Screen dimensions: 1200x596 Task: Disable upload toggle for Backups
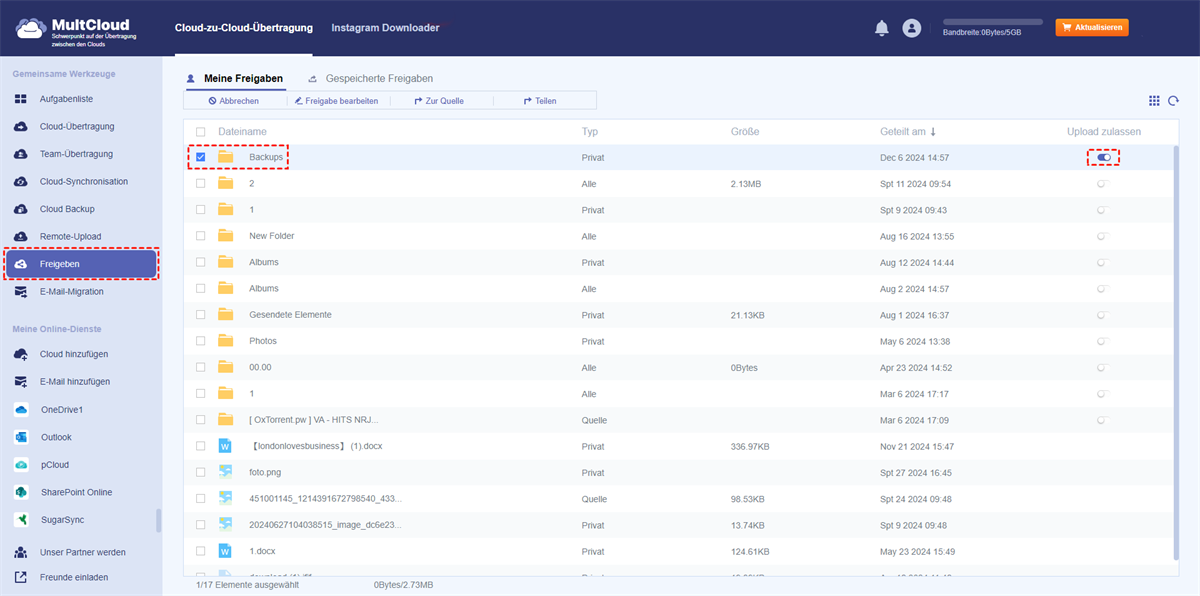[x=1104, y=157]
